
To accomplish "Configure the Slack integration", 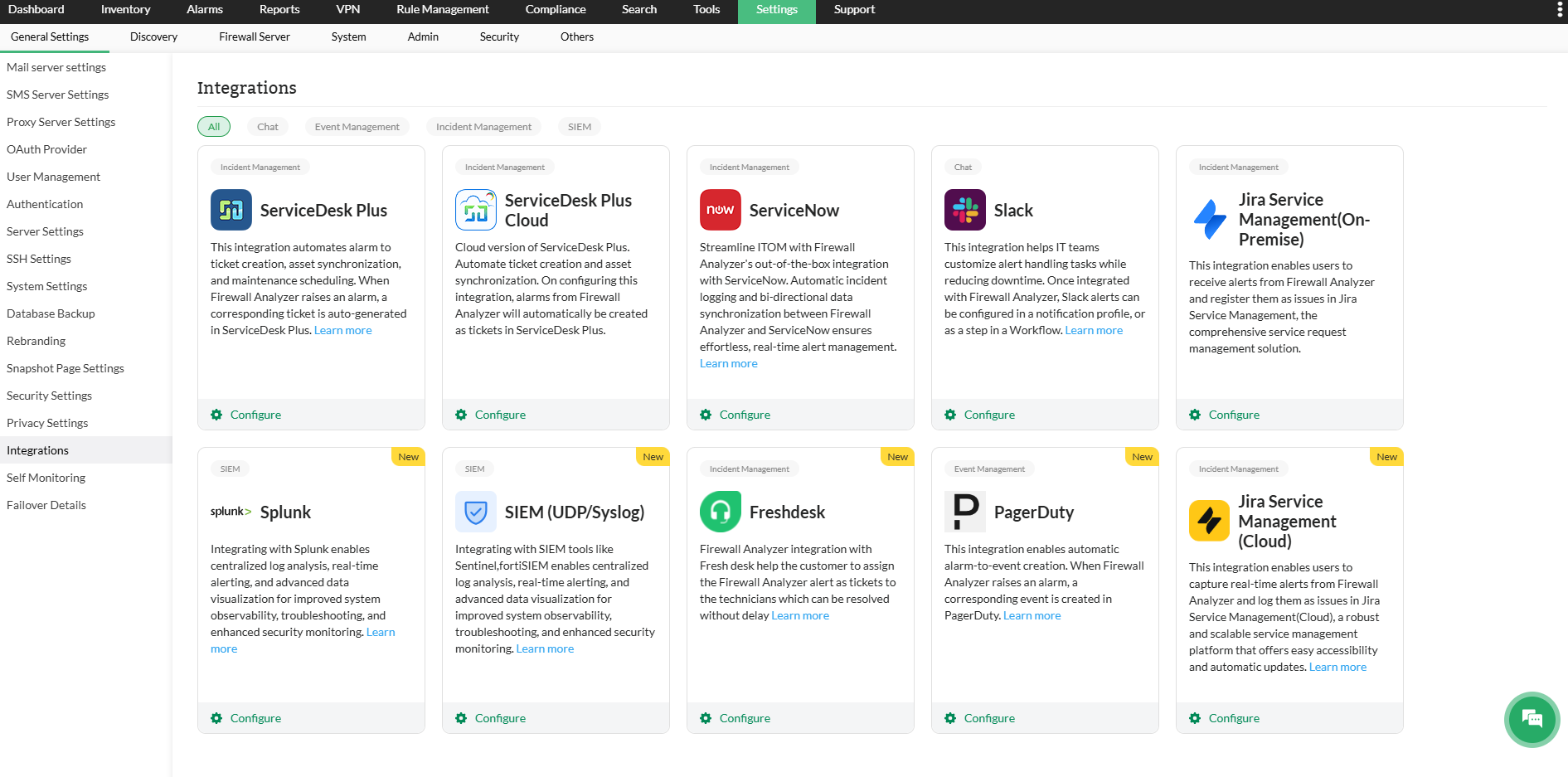I will click(x=989, y=415).
